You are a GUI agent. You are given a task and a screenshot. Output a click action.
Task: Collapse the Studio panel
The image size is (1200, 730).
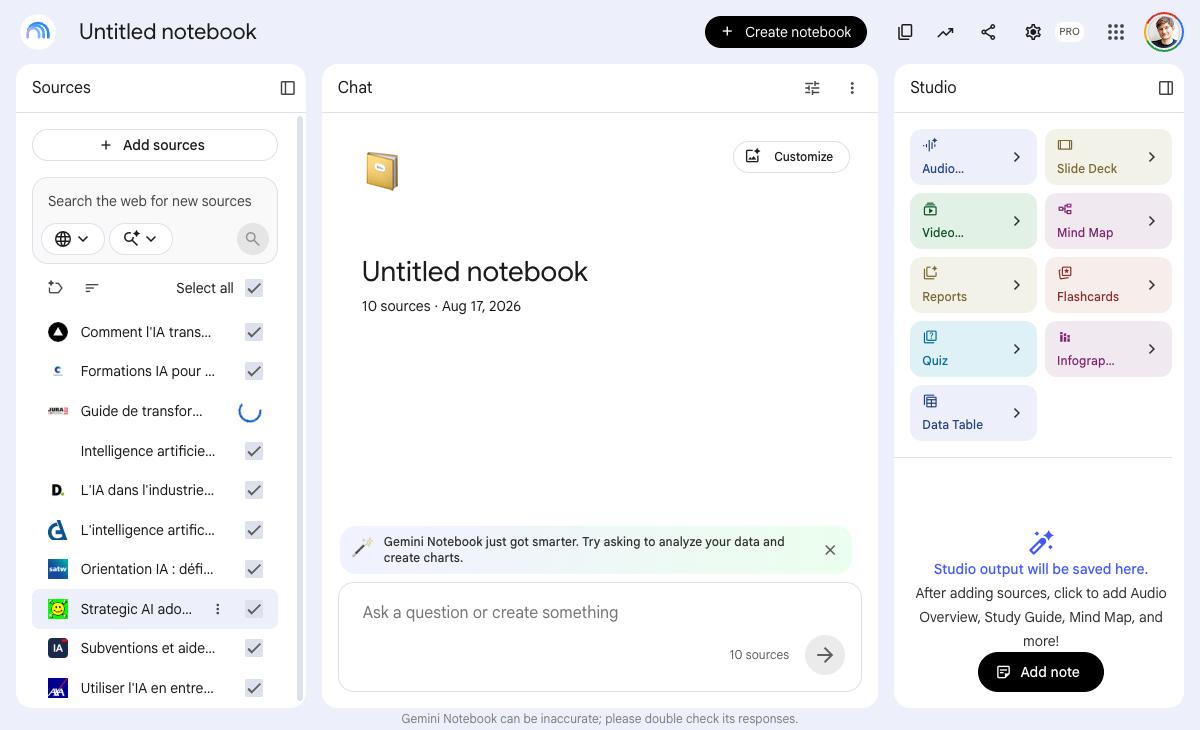point(1166,88)
